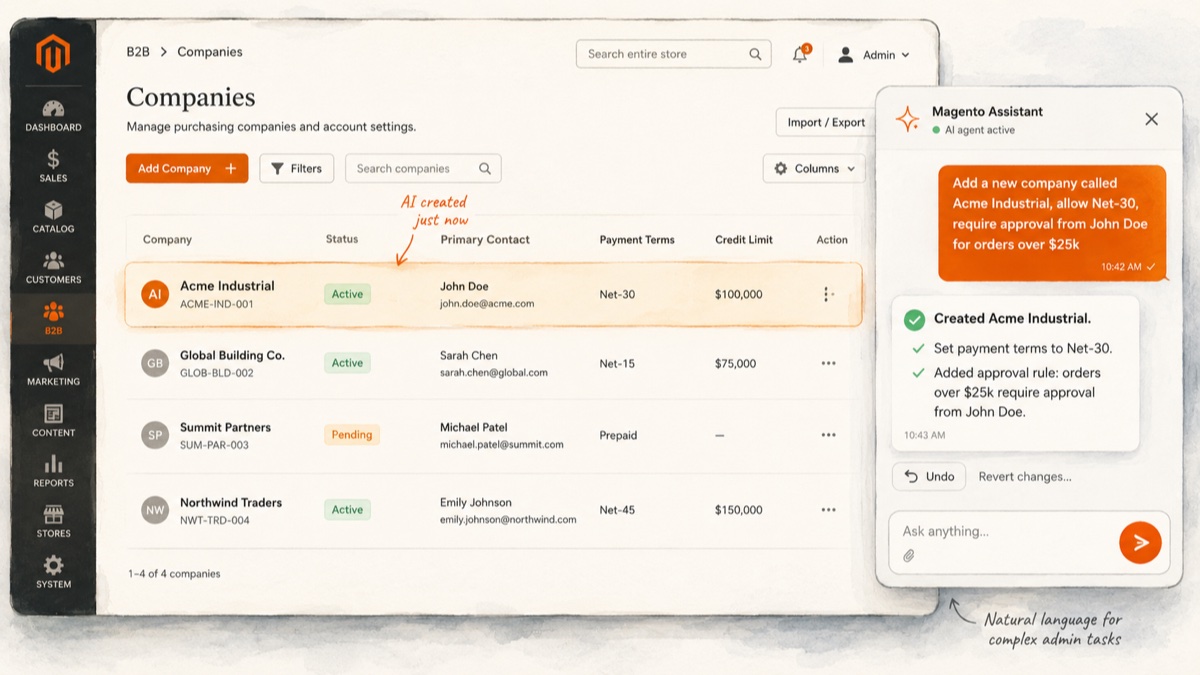1200x675 pixels.
Task: Click Net-15 payment terms cell
Action: [x=617, y=363]
